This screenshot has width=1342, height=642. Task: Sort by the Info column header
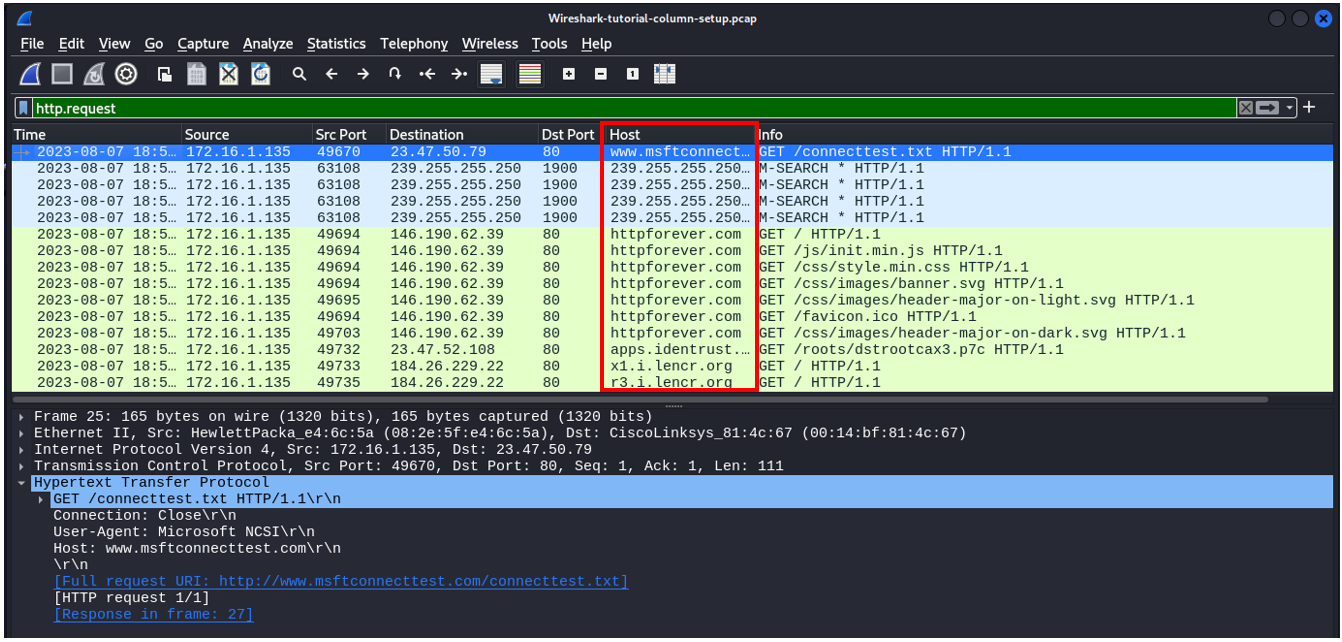point(1043,134)
